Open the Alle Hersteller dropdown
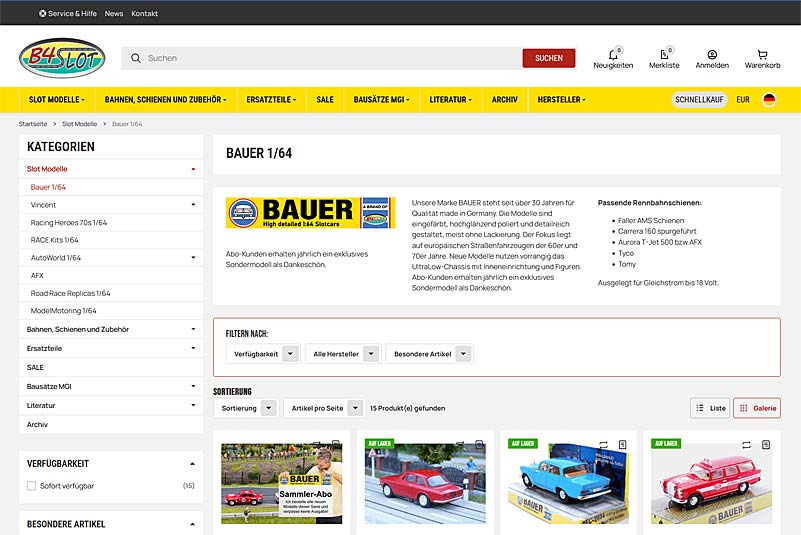Viewport: 801px width, 535px height. pyautogui.click(x=343, y=354)
